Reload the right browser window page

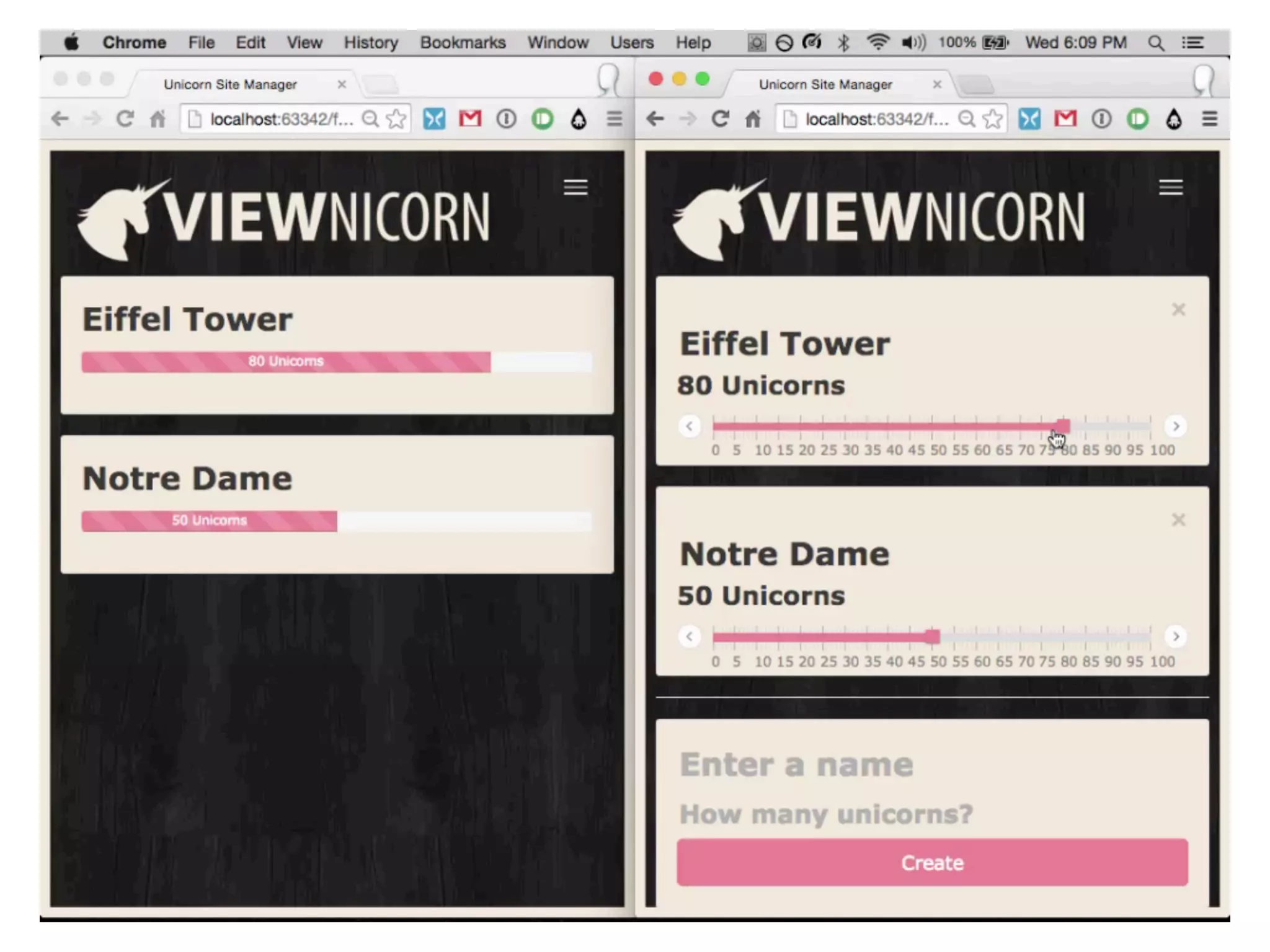719,118
